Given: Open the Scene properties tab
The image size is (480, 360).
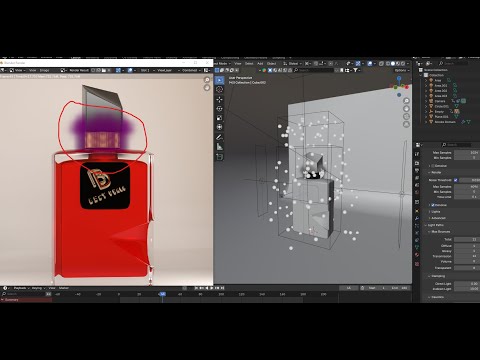Looking at the screenshot, I should [417, 185].
